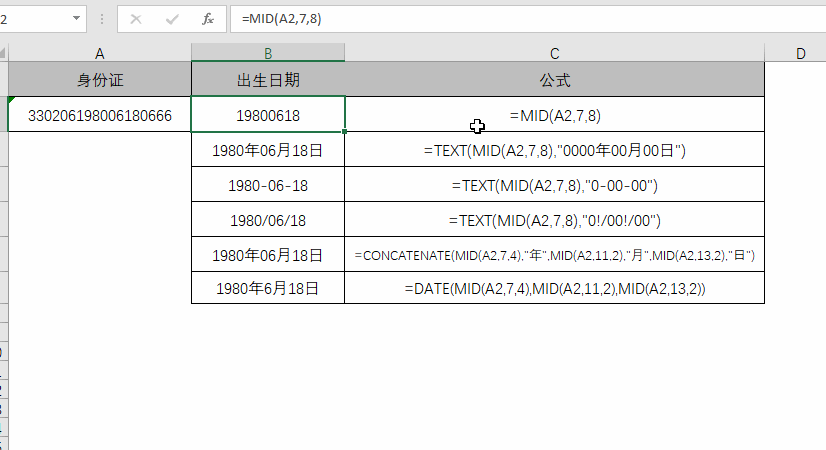The image size is (826, 450).
Task: Click the =DATE(MID(A2,7,4)...) formula cell
Action: pos(554,289)
